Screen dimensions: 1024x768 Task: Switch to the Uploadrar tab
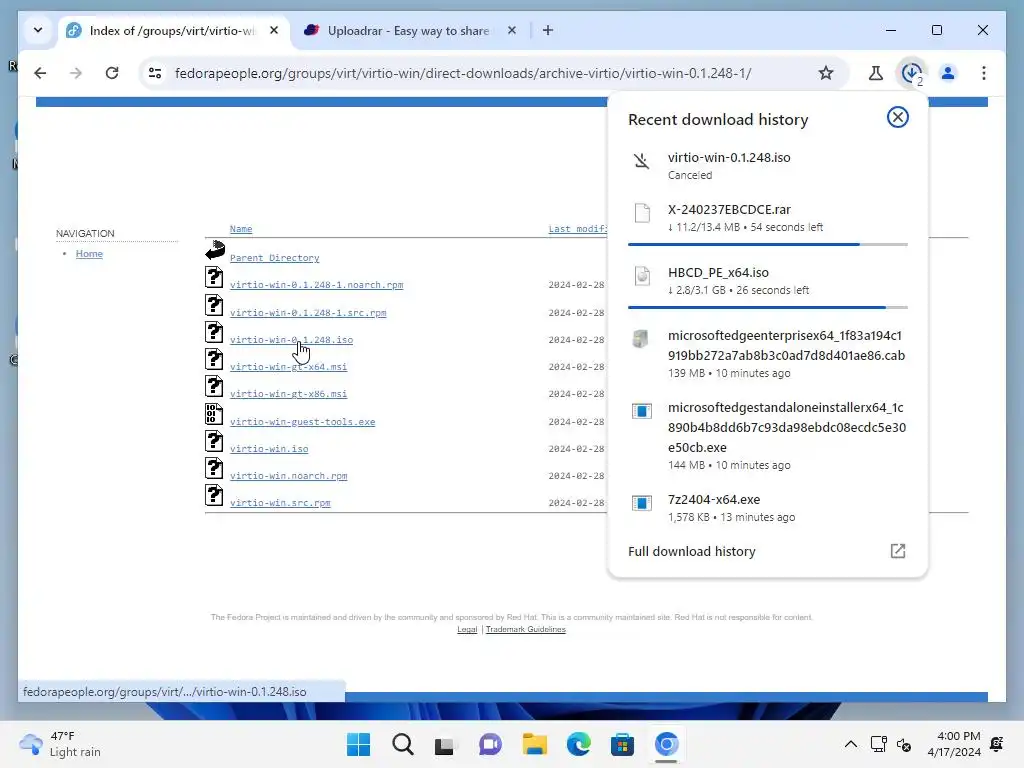408,31
